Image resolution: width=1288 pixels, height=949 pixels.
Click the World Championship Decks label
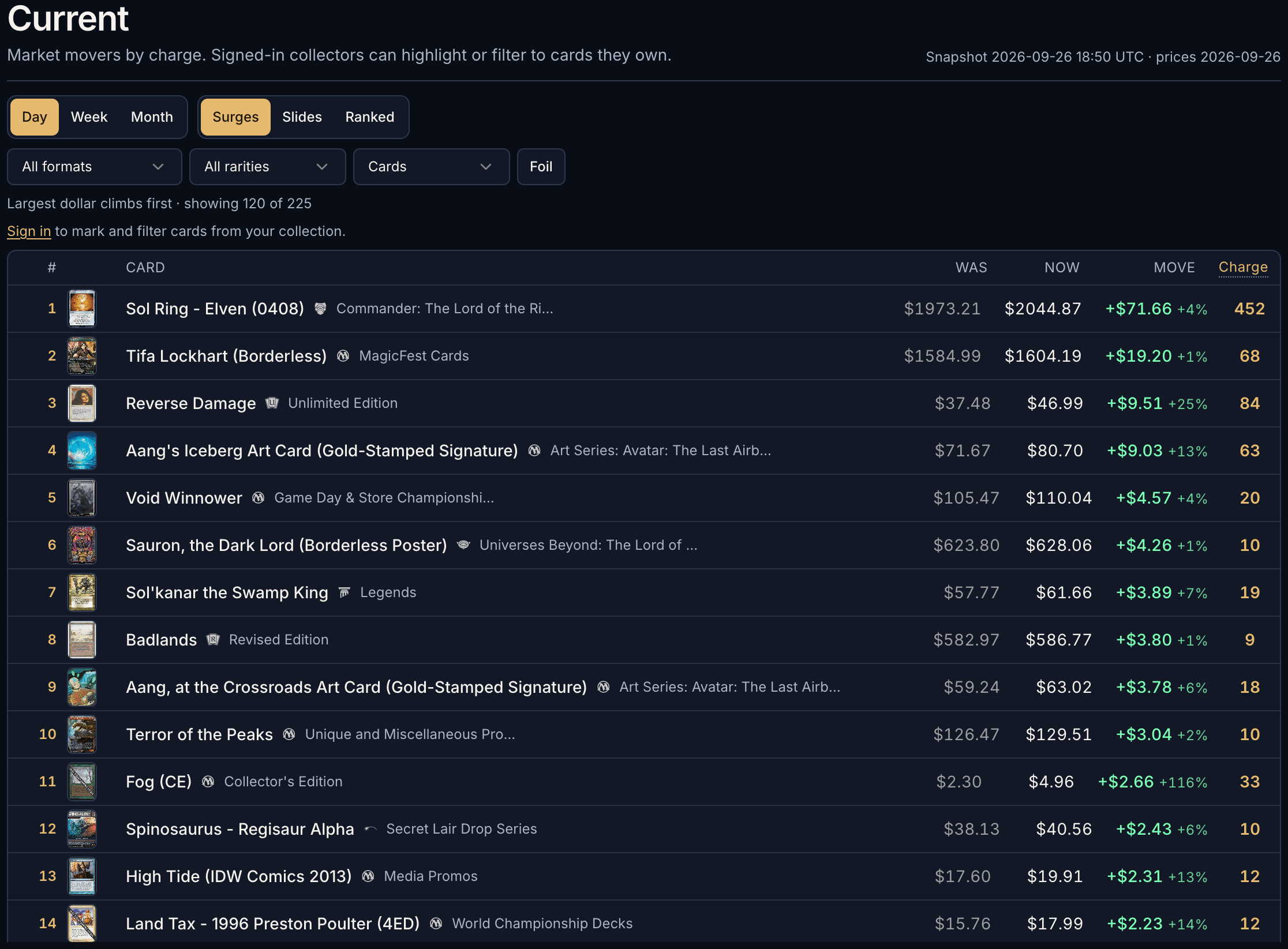[x=542, y=924]
